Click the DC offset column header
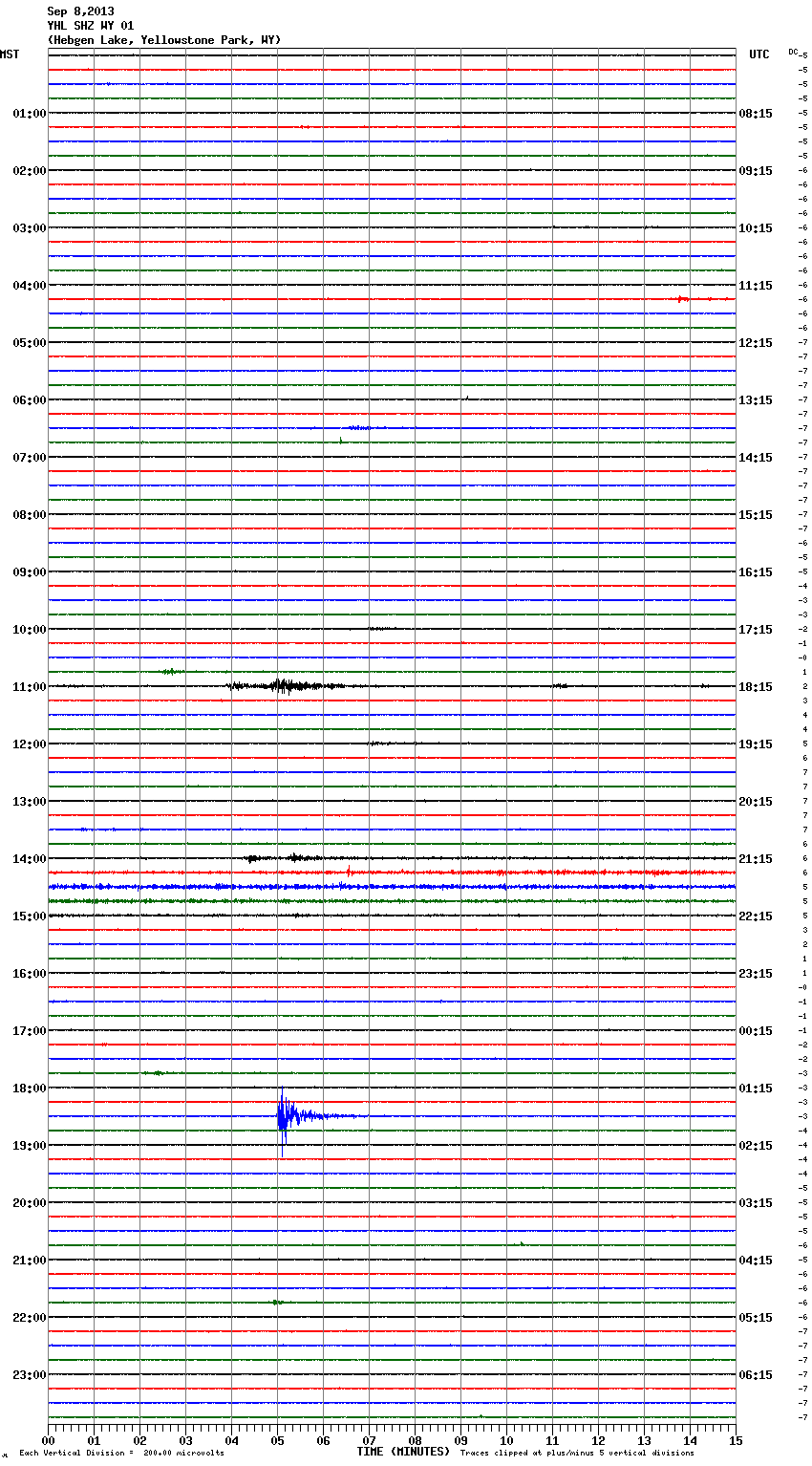 click(793, 52)
